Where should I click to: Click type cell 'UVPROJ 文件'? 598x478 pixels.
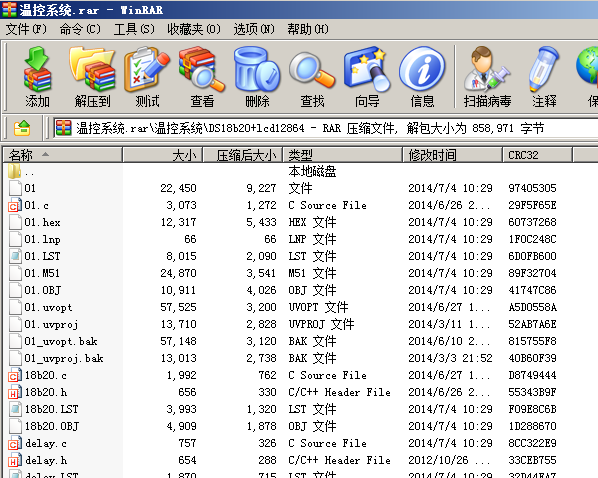321,324
